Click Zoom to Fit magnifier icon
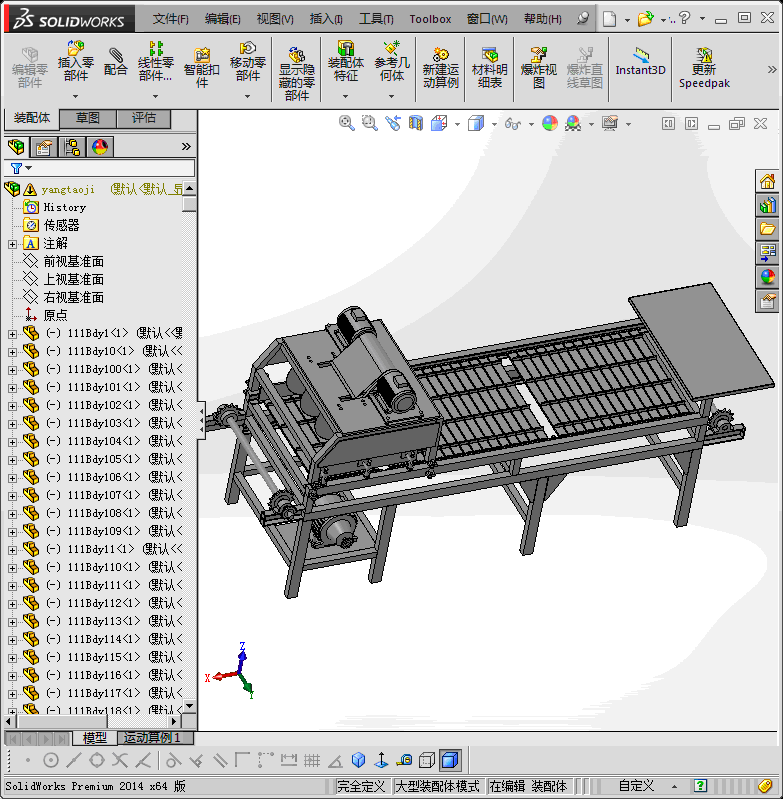 coord(346,123)
